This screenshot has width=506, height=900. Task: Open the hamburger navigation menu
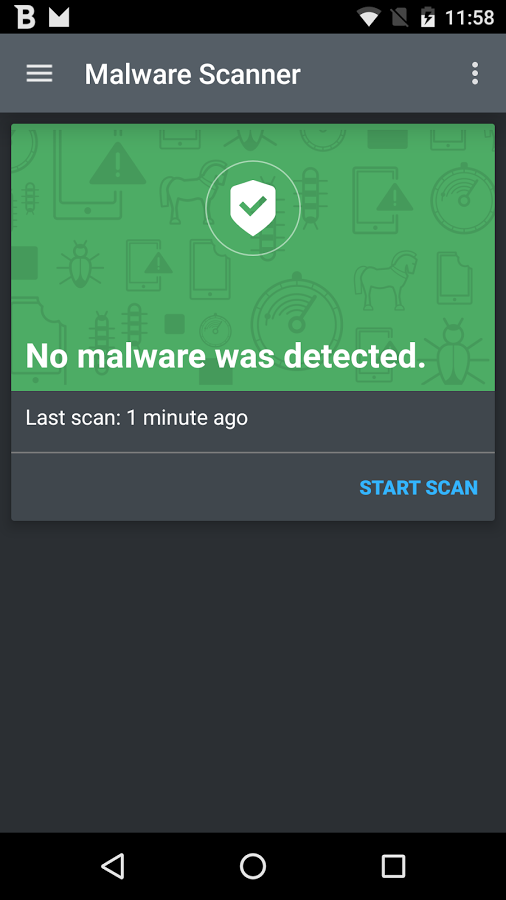coord(39,73)
